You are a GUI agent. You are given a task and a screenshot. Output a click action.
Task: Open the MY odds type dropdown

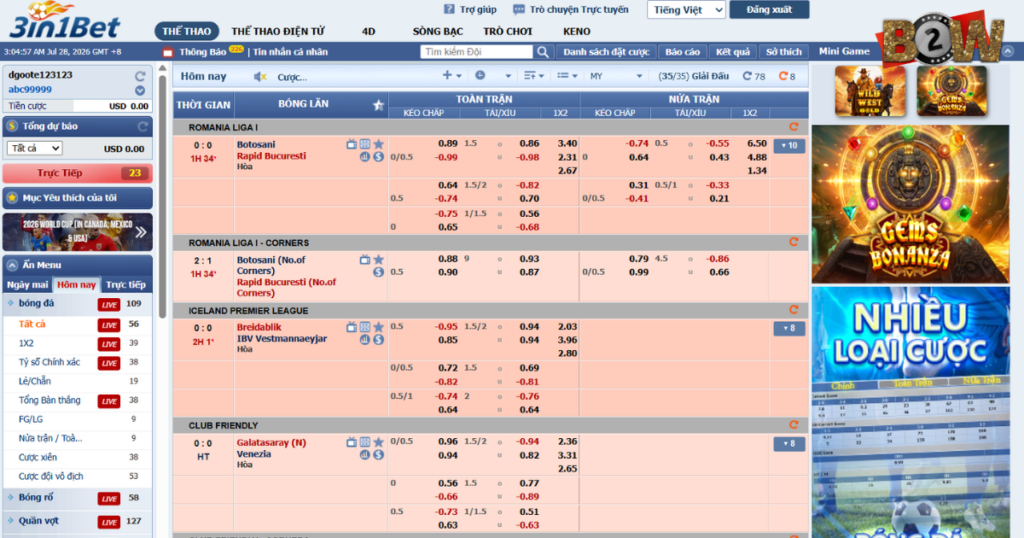point(615,76)
